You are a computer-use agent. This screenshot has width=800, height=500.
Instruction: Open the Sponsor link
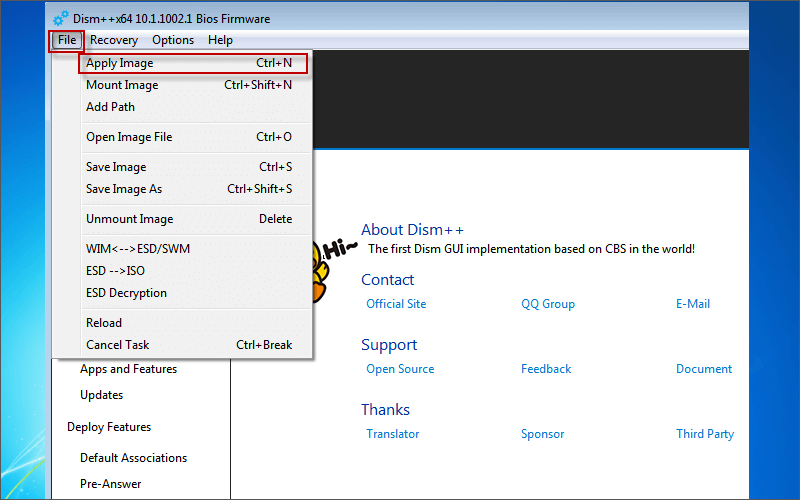[542, 434]
